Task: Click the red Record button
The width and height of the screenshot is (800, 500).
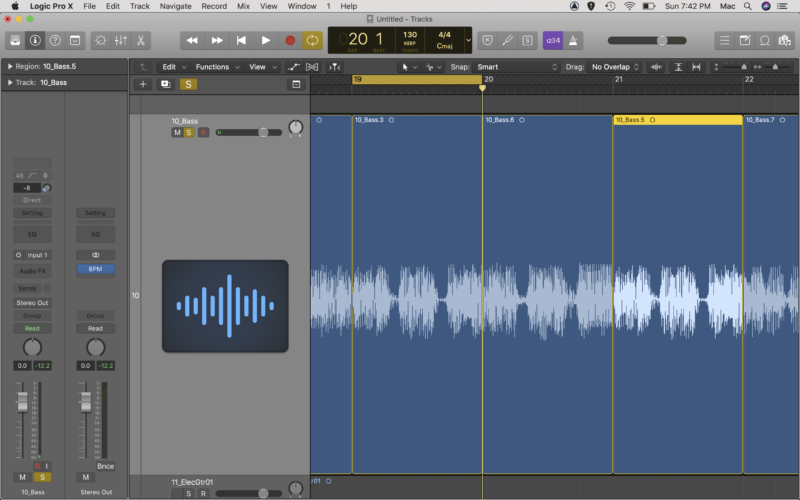Action: [290, 40]
